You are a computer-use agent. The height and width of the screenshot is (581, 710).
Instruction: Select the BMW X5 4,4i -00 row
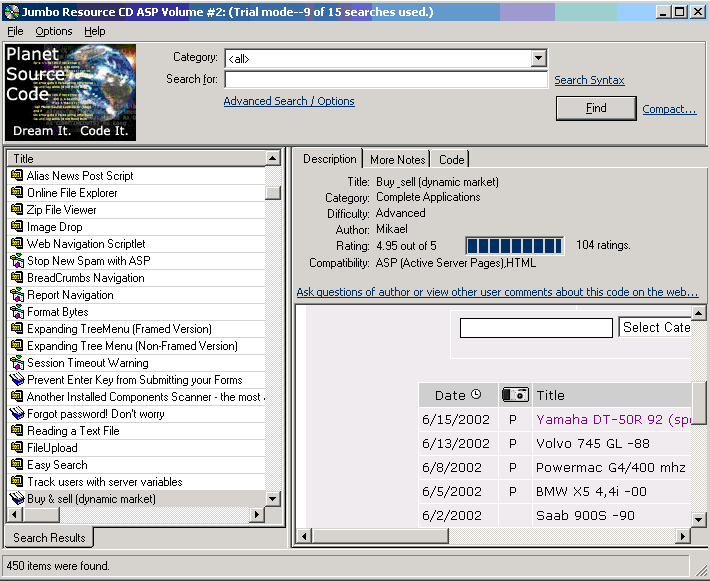tap(555, 491)
